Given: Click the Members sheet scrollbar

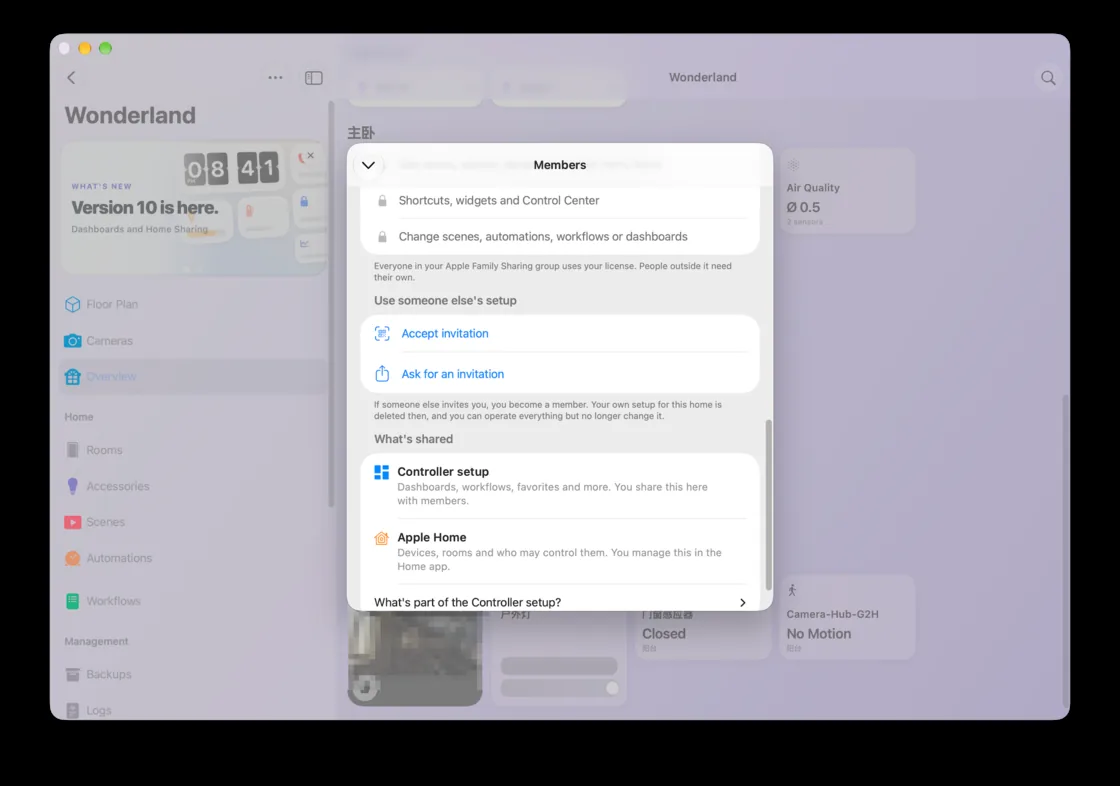Looking at the screenshot, I should click(769, 504).
